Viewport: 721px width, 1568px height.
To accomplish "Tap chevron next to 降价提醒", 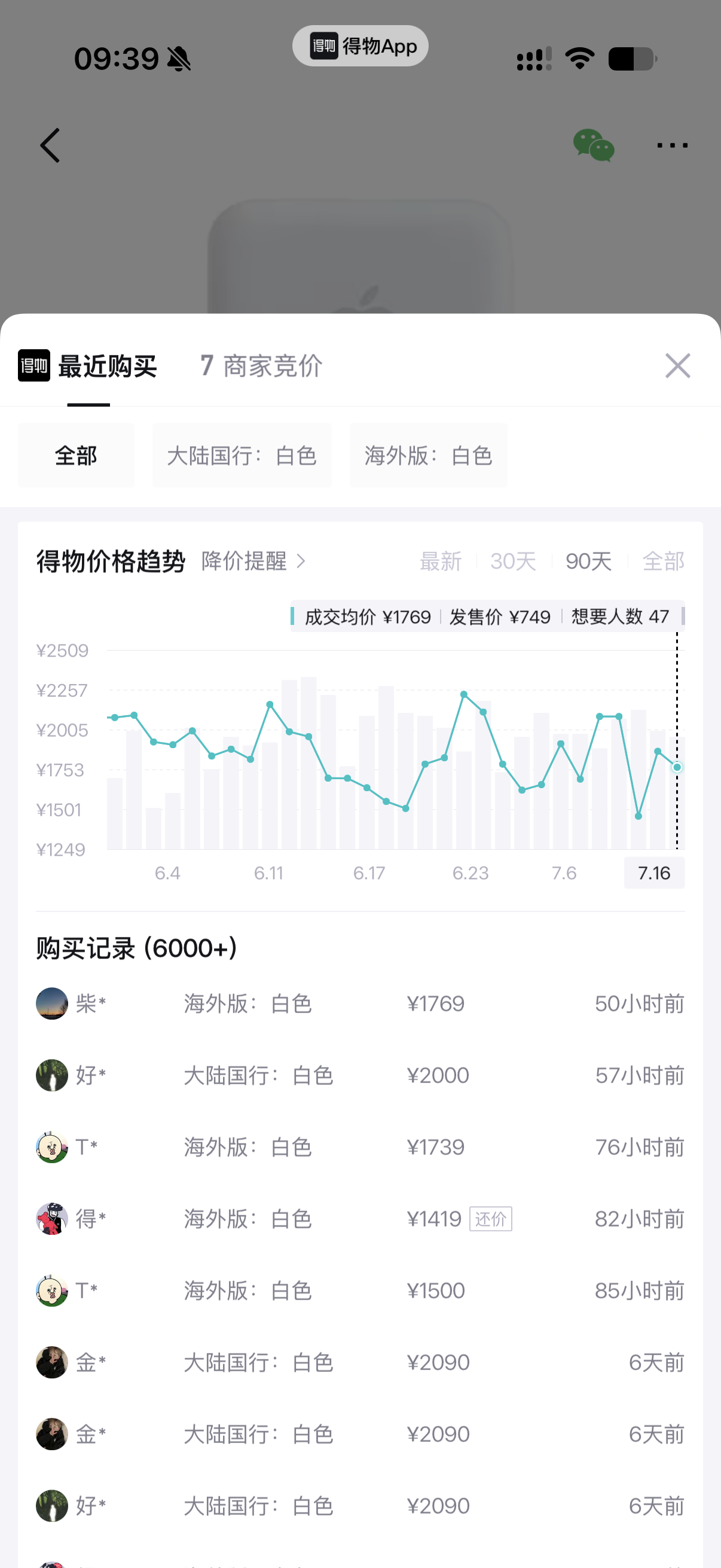I will click(x=301, y=561).
